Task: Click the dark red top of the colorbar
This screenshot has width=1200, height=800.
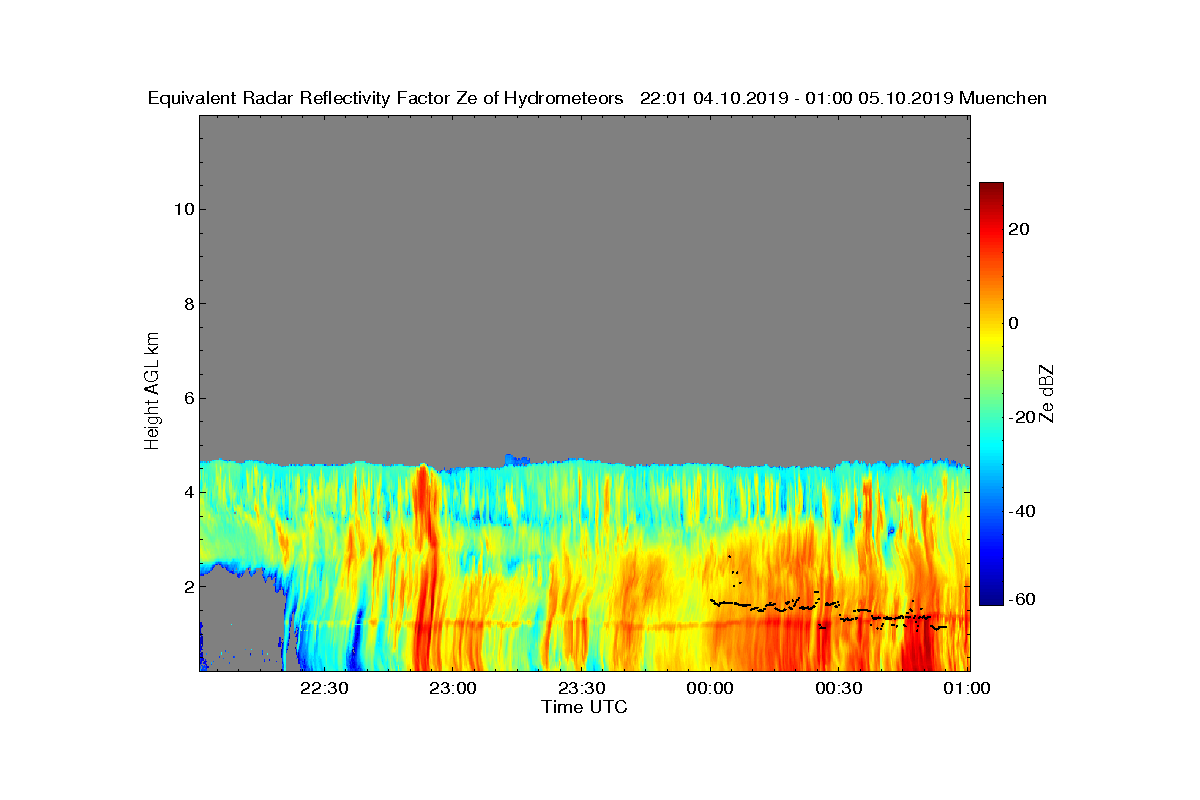Action: tap(991, 189)
